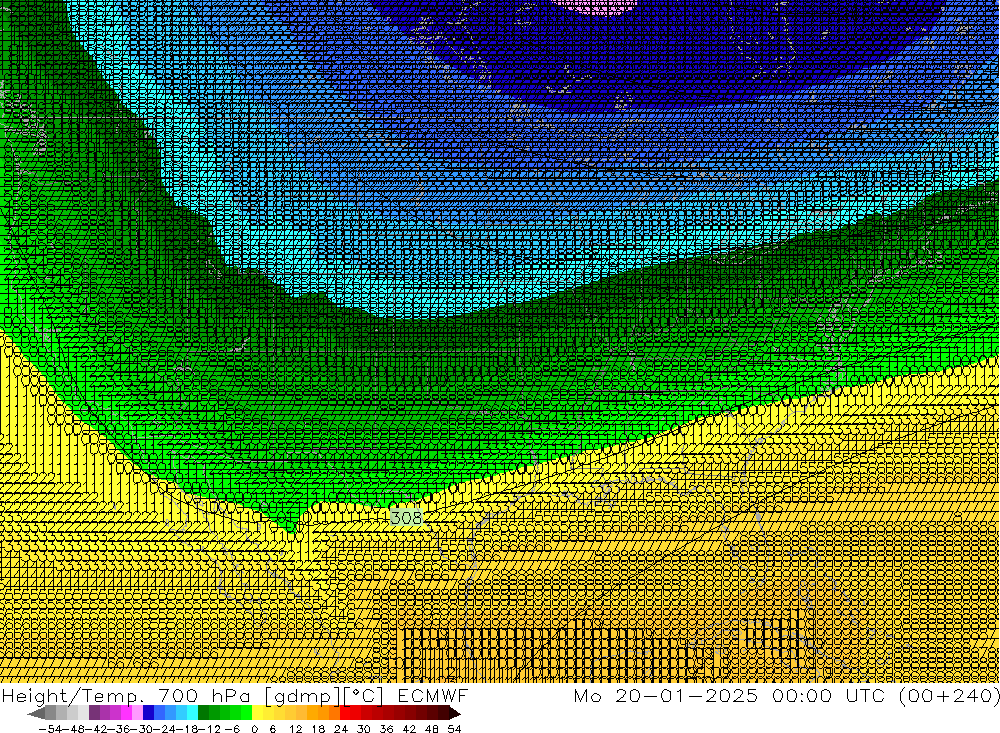Click the '0' legend value
The height and width of the screenshot is (733, 1000).
coord(254,729)
